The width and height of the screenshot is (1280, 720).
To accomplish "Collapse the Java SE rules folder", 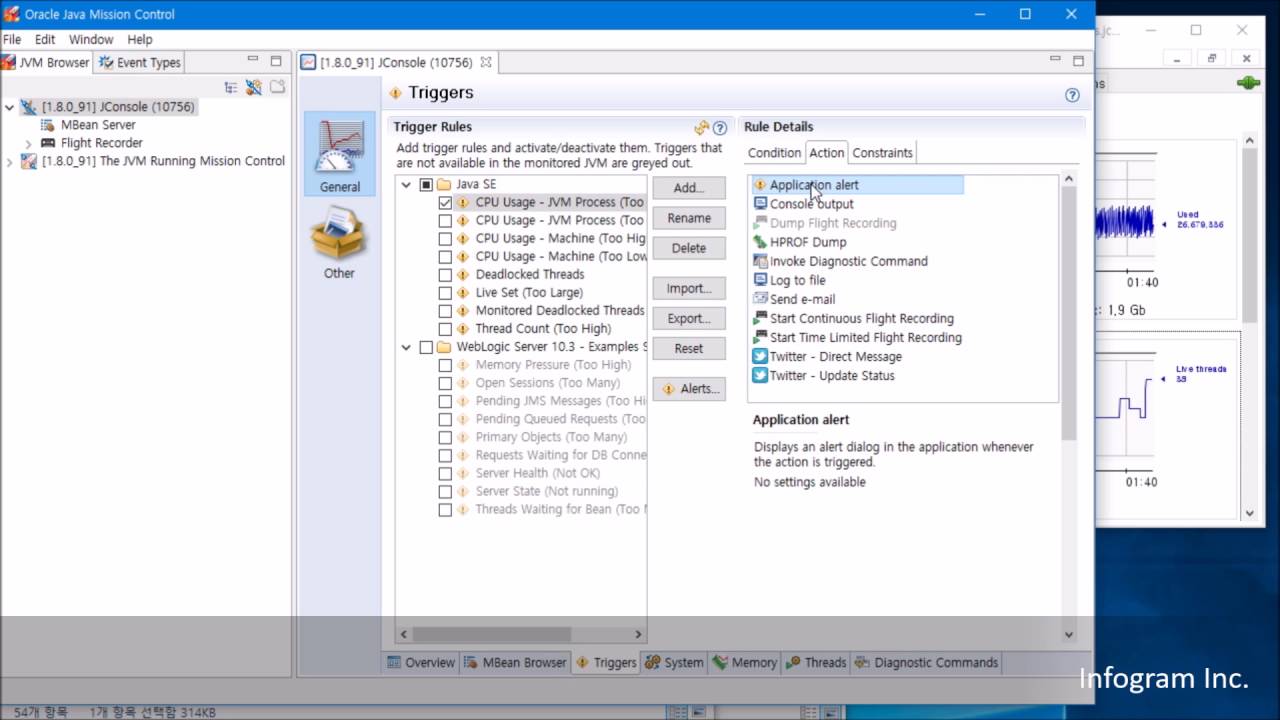I will (x=406, y=184).
